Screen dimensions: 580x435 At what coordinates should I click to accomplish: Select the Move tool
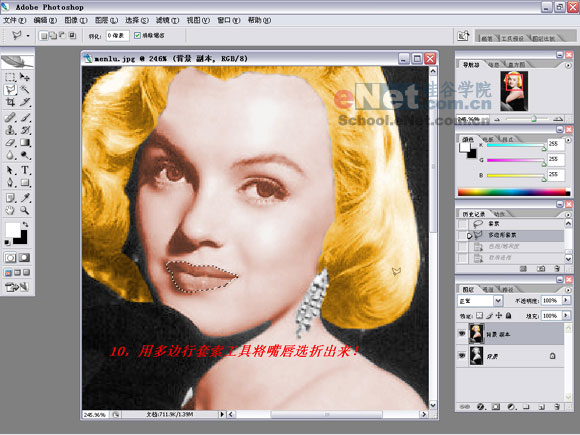[25, 77]
